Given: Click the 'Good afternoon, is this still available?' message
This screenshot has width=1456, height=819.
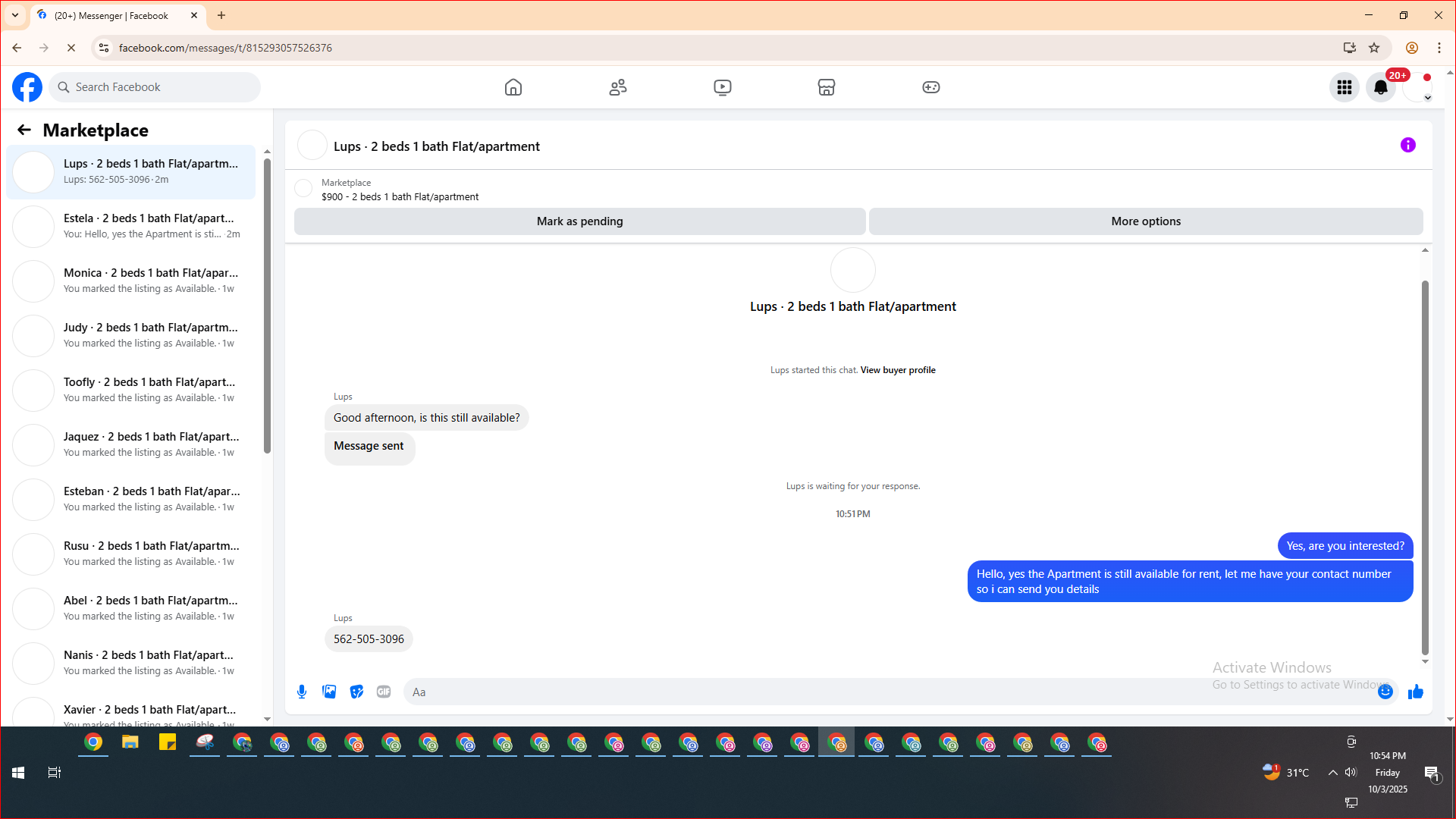Looking at the screenshot, I should pos(427,418).
